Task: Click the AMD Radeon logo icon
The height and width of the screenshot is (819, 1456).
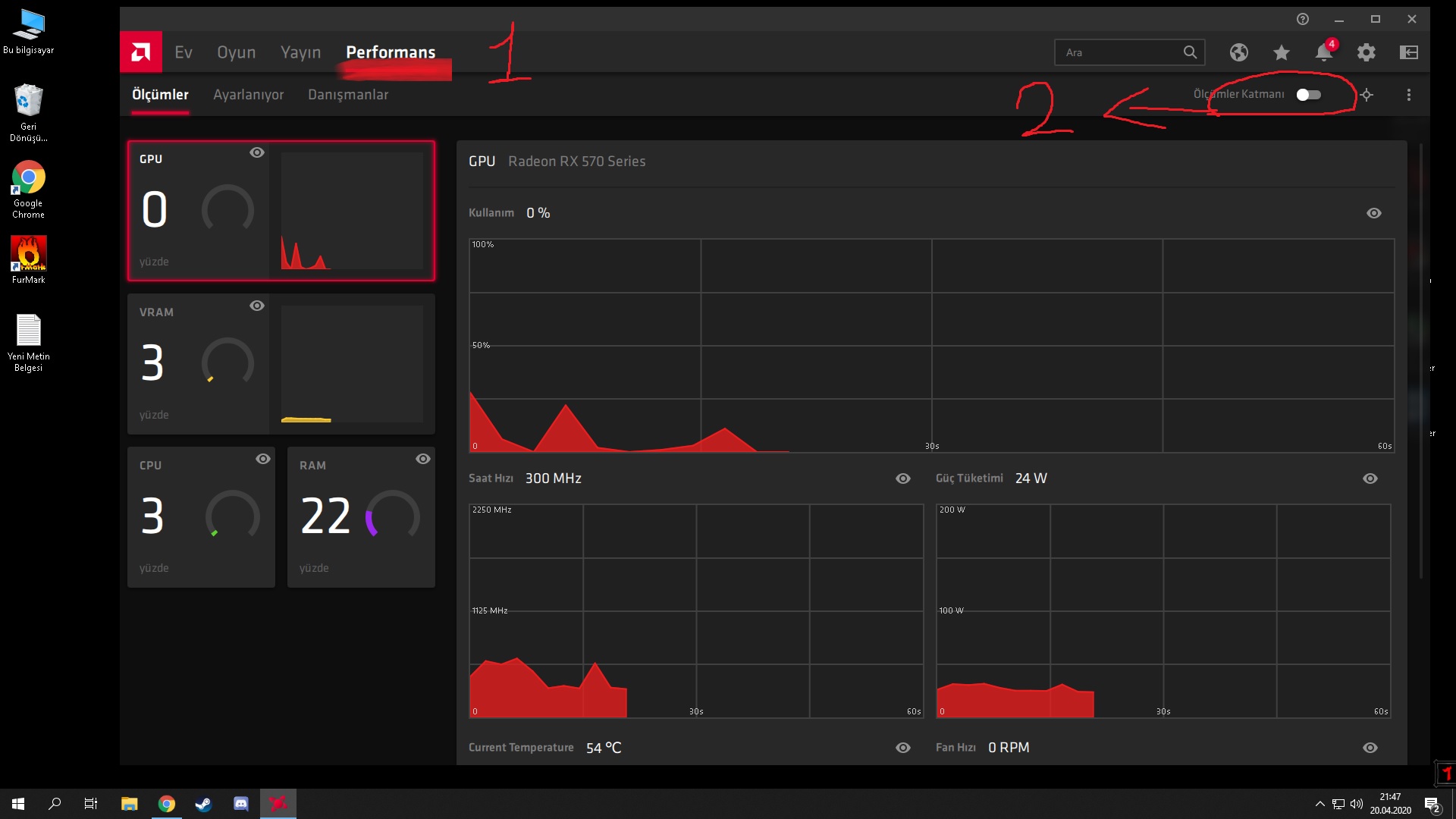Action: click(x=141, y=52)
